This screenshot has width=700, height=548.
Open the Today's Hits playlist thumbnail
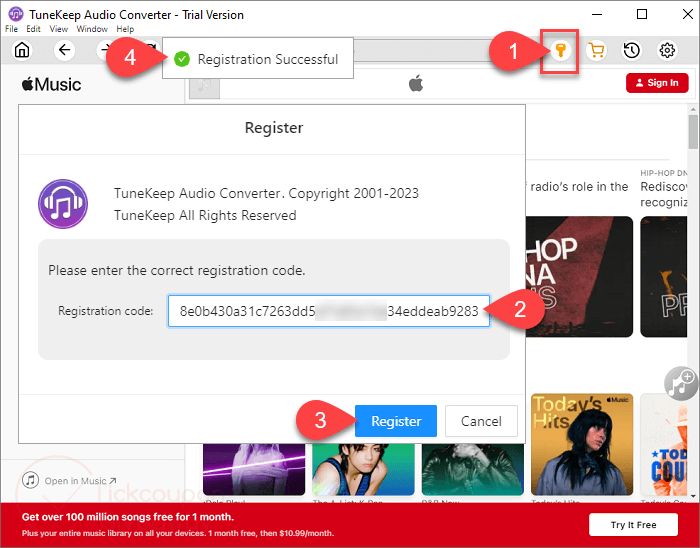[x=582, y=444]
